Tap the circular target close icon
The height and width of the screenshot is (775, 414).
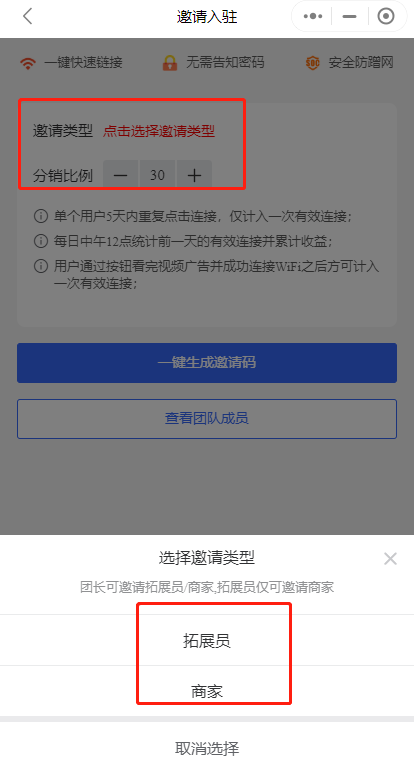click(386, 16)
